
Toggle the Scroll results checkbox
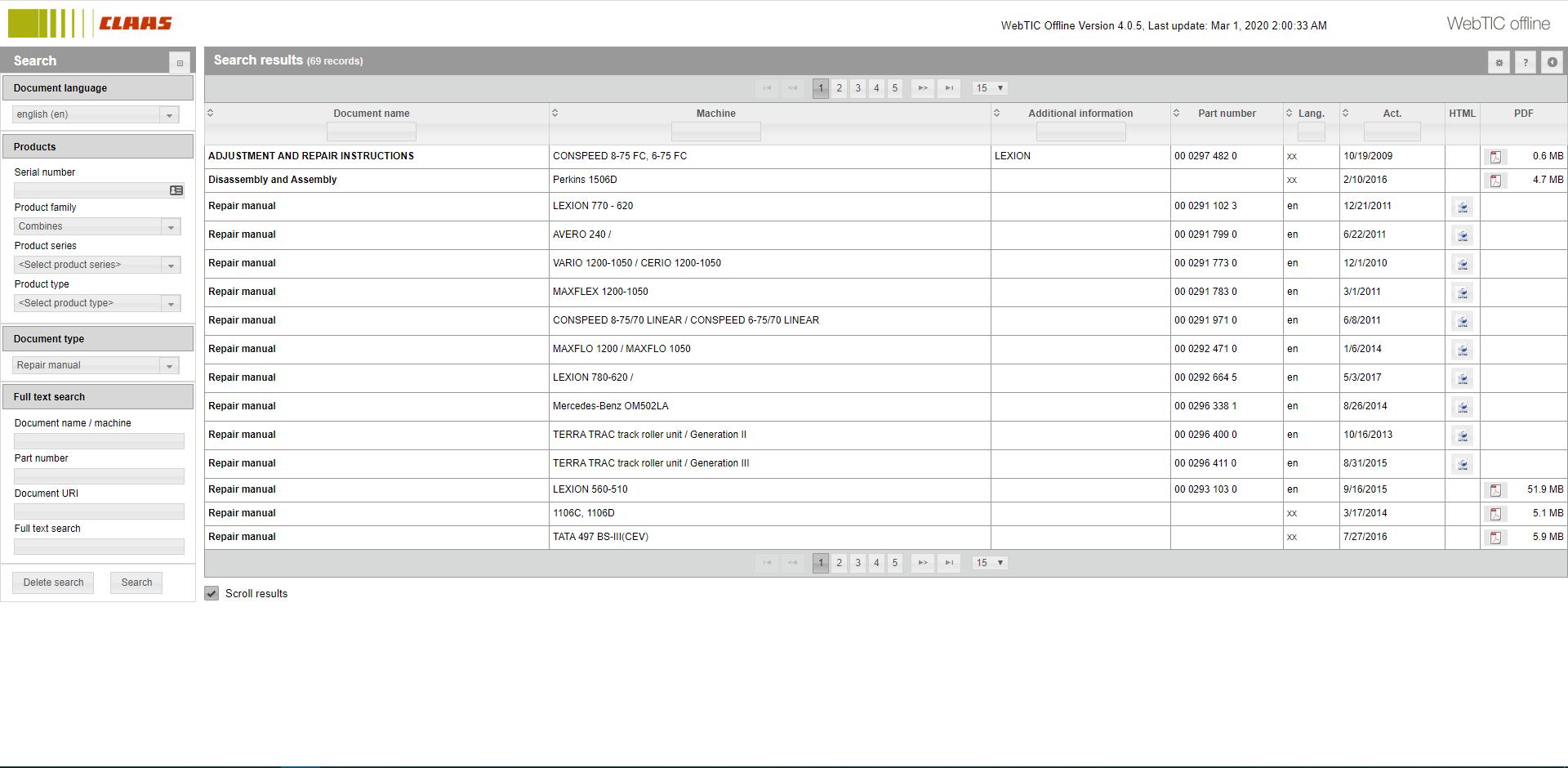(212, 593)
